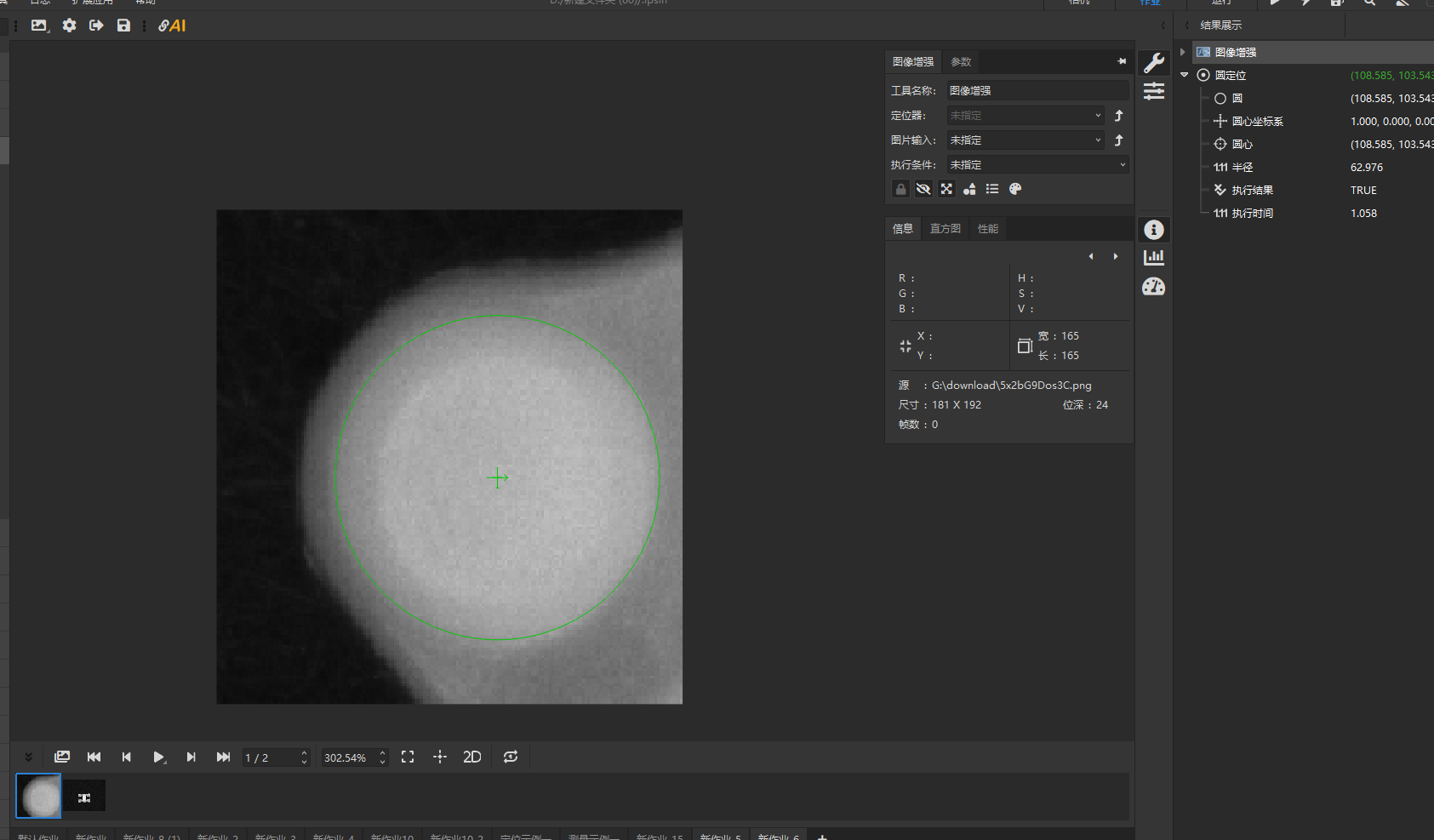
Task: Collapse the 圆定位 tree node
Action: [x=1184, y=75]
